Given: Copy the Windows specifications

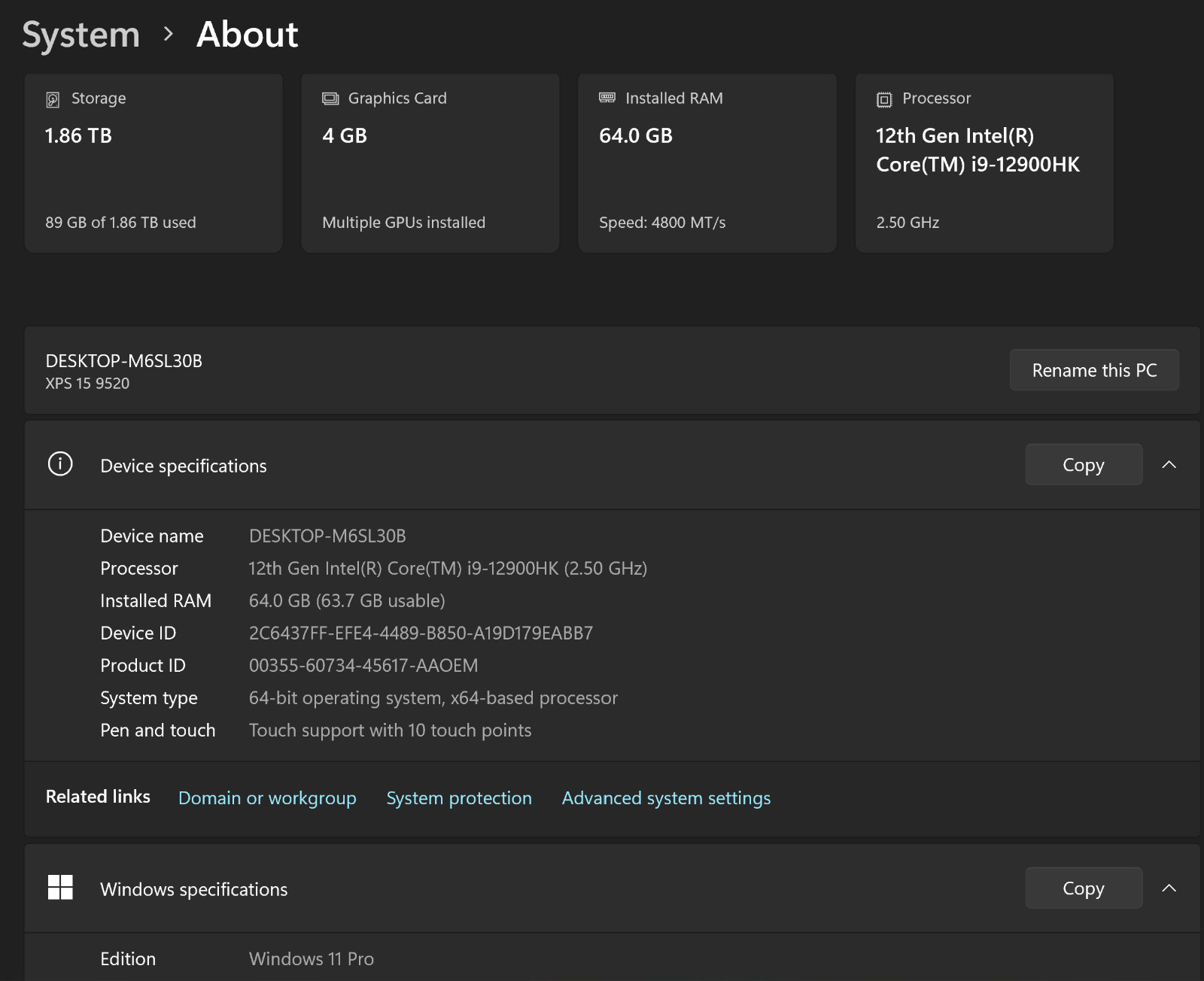Looking at the screenshot, I should tap(1084, 888).
